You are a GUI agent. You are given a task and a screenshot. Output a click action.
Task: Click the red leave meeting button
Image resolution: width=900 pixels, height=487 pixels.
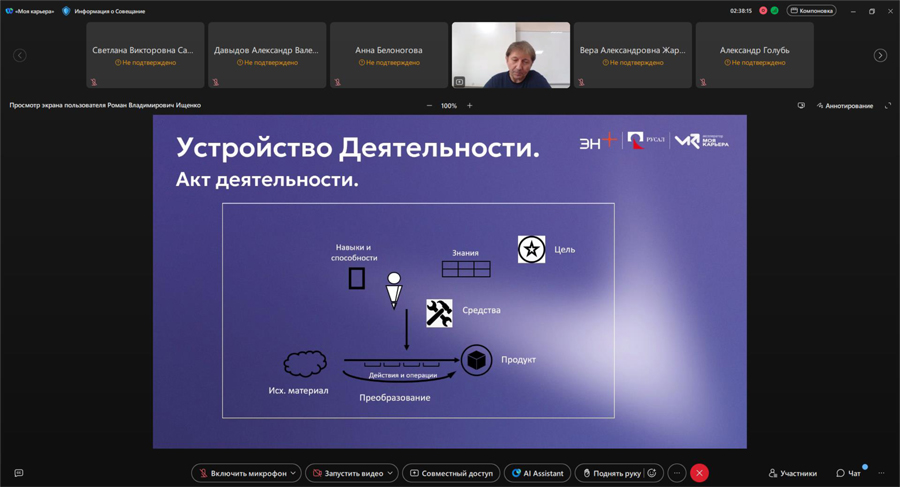(x=699, y=473)
